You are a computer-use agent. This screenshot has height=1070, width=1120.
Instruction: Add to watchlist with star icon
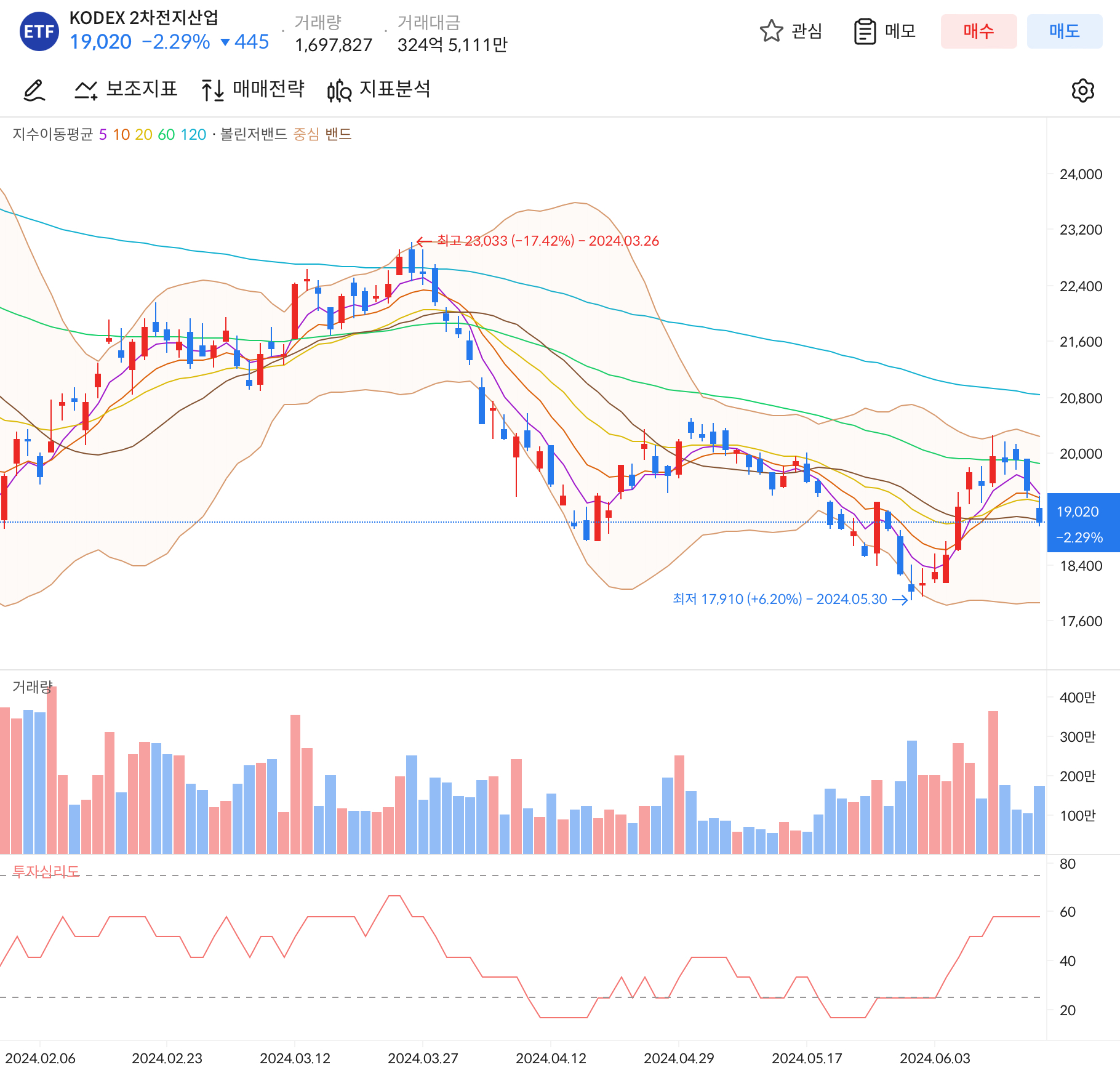(x=771, y=31)
